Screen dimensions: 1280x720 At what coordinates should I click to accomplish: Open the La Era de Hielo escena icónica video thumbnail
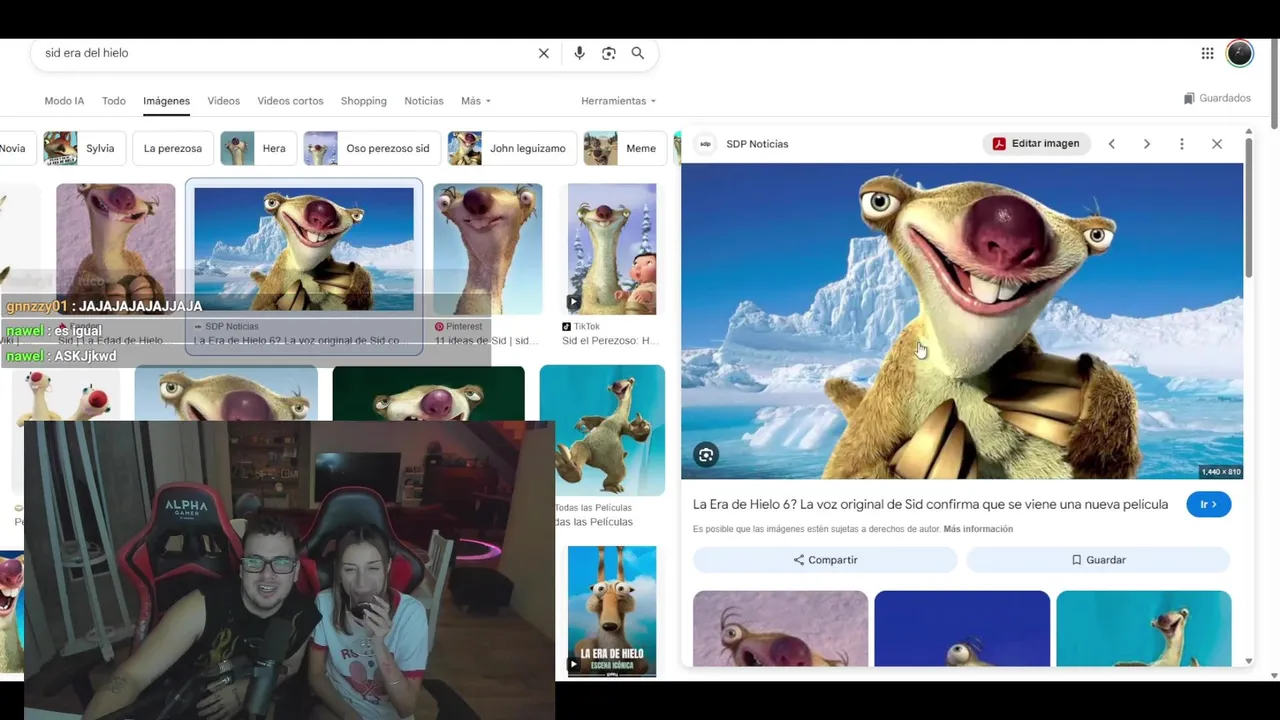point(612,611)
